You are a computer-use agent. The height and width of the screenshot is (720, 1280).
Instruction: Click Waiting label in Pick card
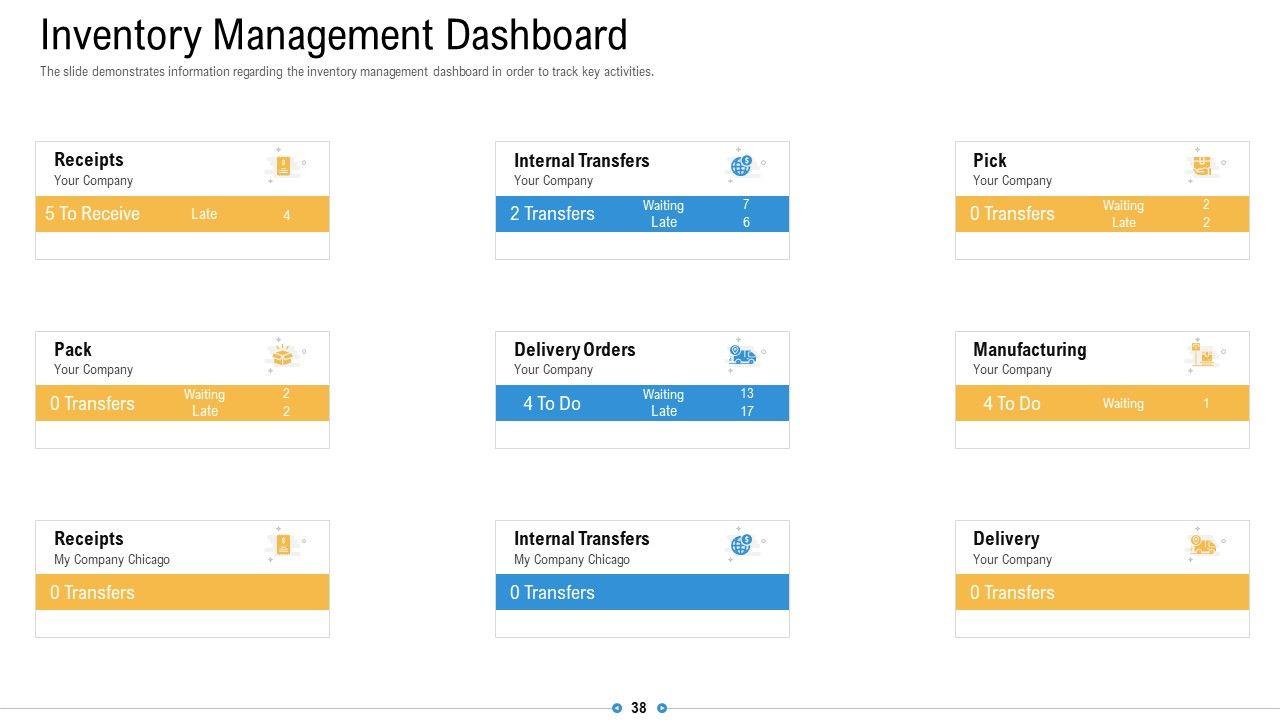(x=1123, y=206)
